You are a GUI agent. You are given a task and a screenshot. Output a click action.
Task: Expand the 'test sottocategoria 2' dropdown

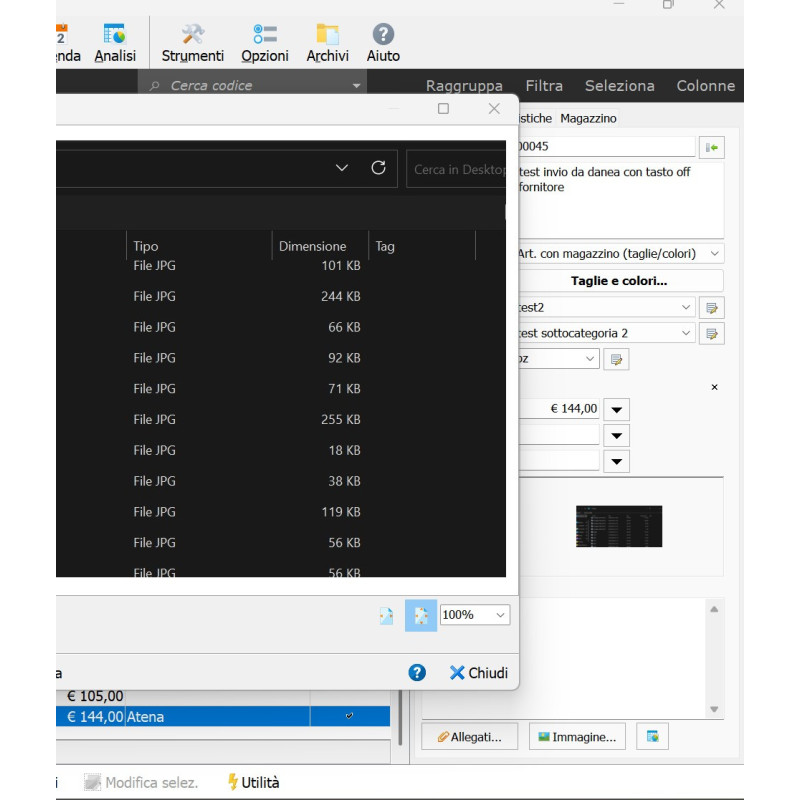point(686,333)
